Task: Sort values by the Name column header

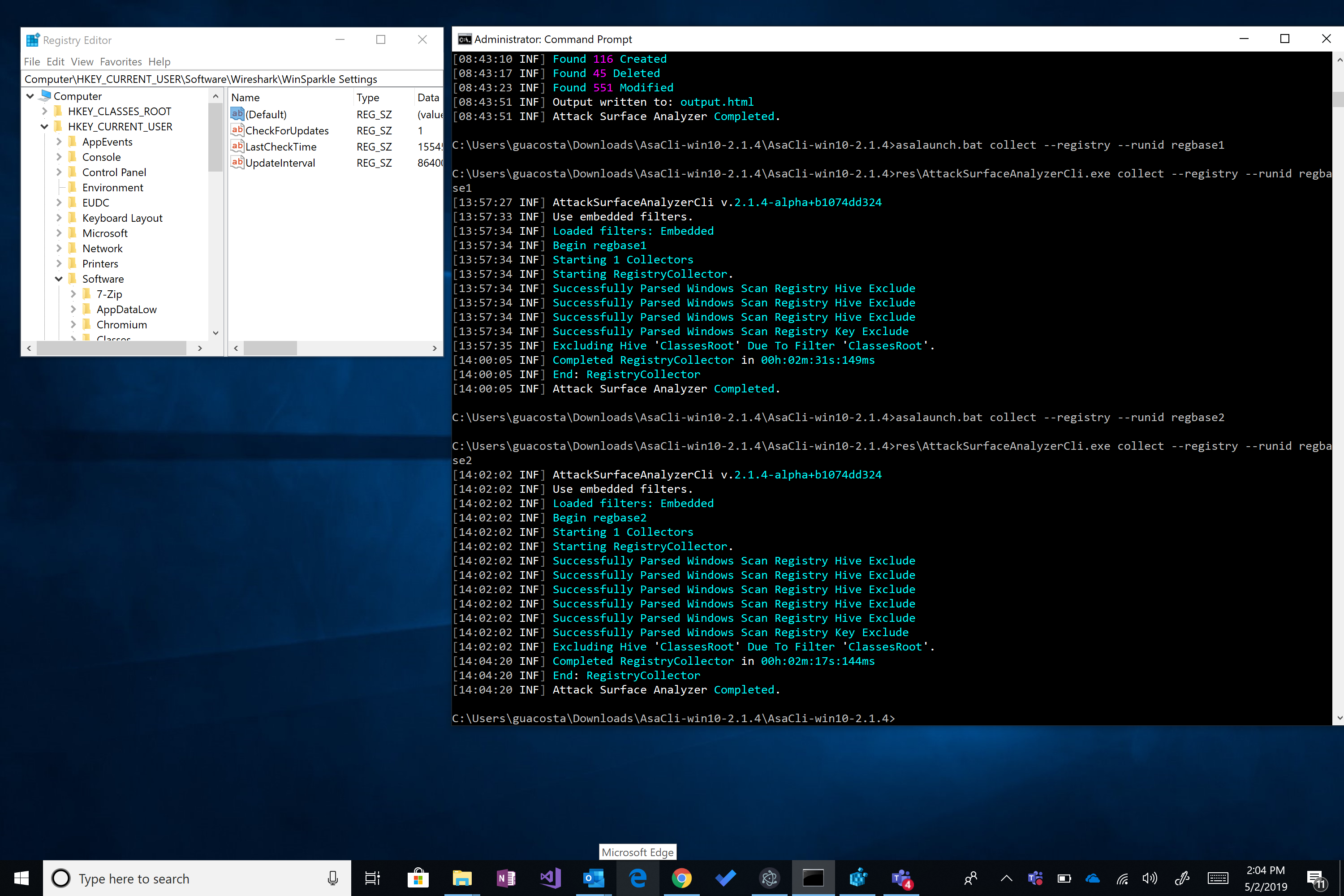Action: click(x=246, y=97)
